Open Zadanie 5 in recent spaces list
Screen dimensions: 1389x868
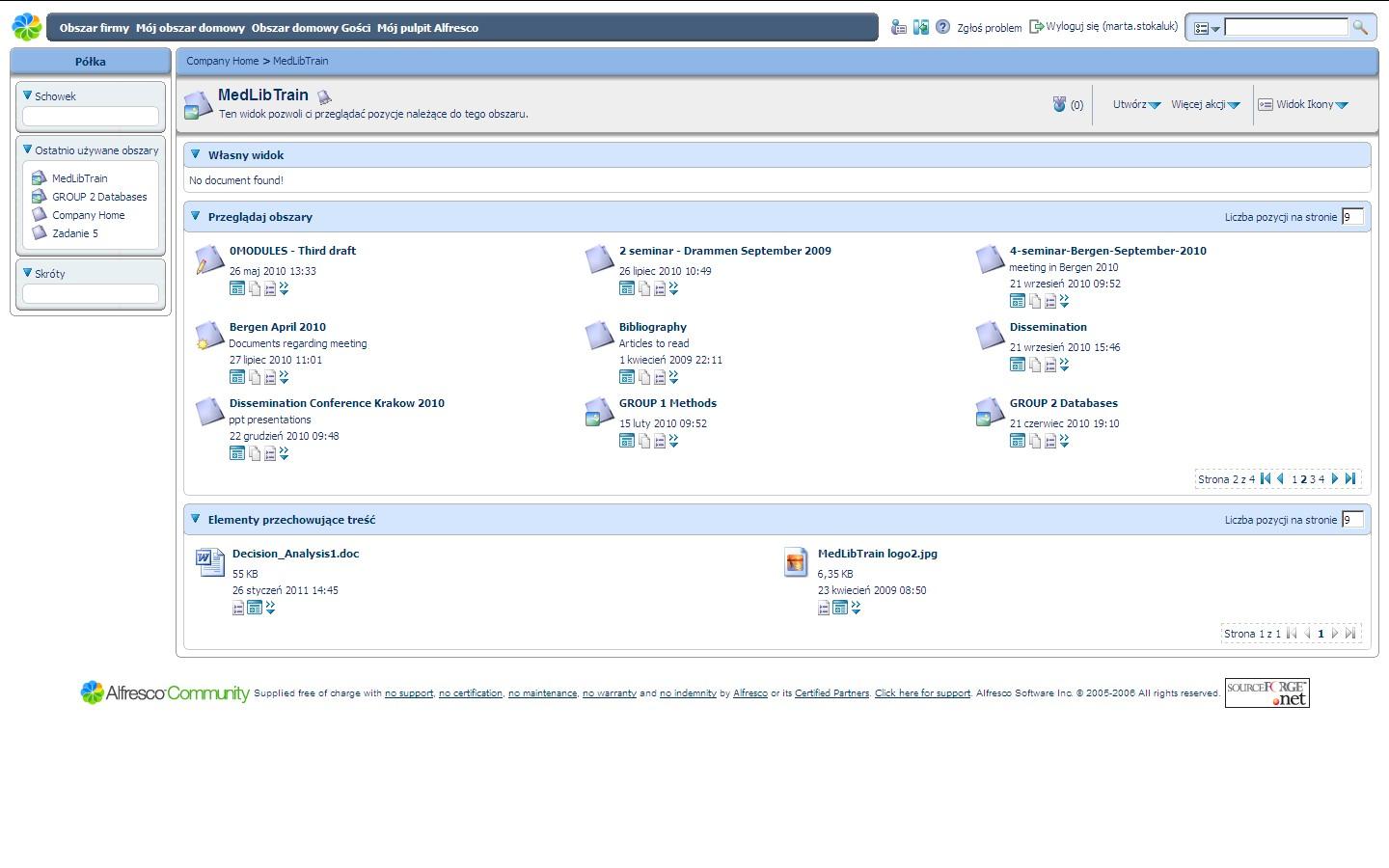click(74, 233)
